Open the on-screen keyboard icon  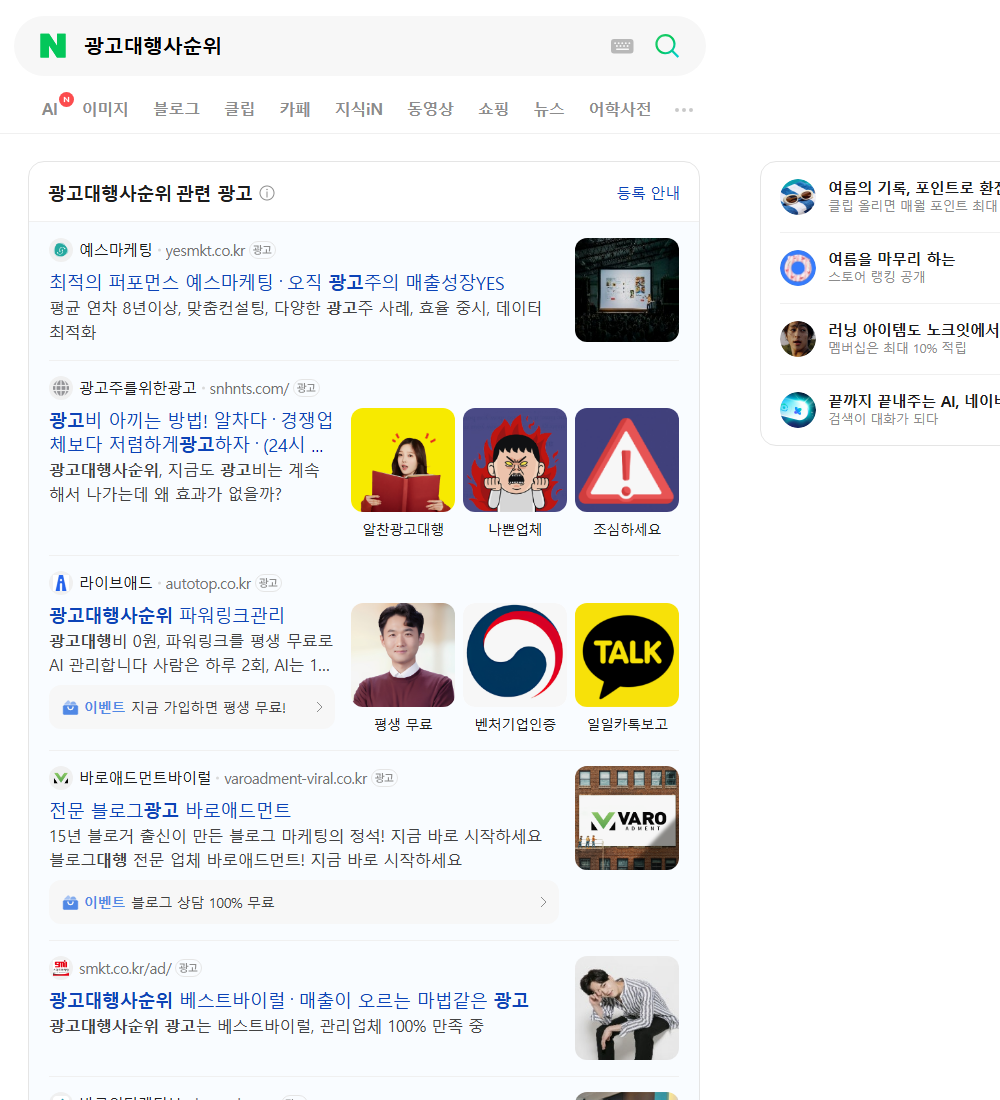[x=622, y=46]
